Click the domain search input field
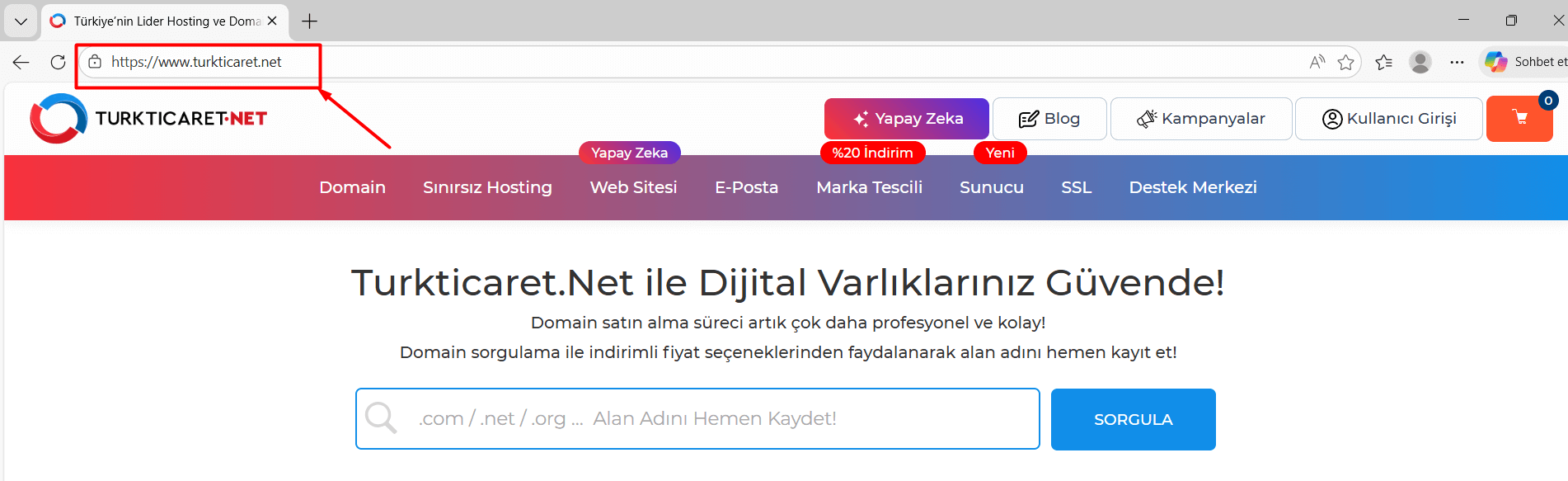 [697, 419]
